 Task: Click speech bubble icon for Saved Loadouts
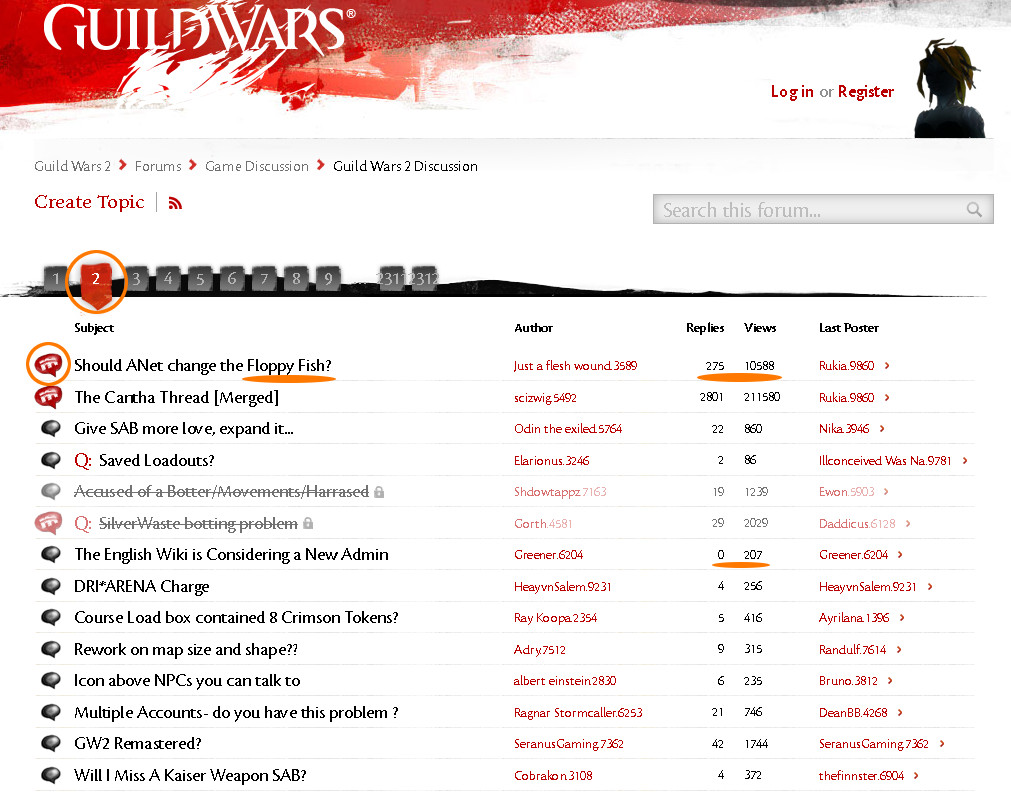tap(50, 460)
